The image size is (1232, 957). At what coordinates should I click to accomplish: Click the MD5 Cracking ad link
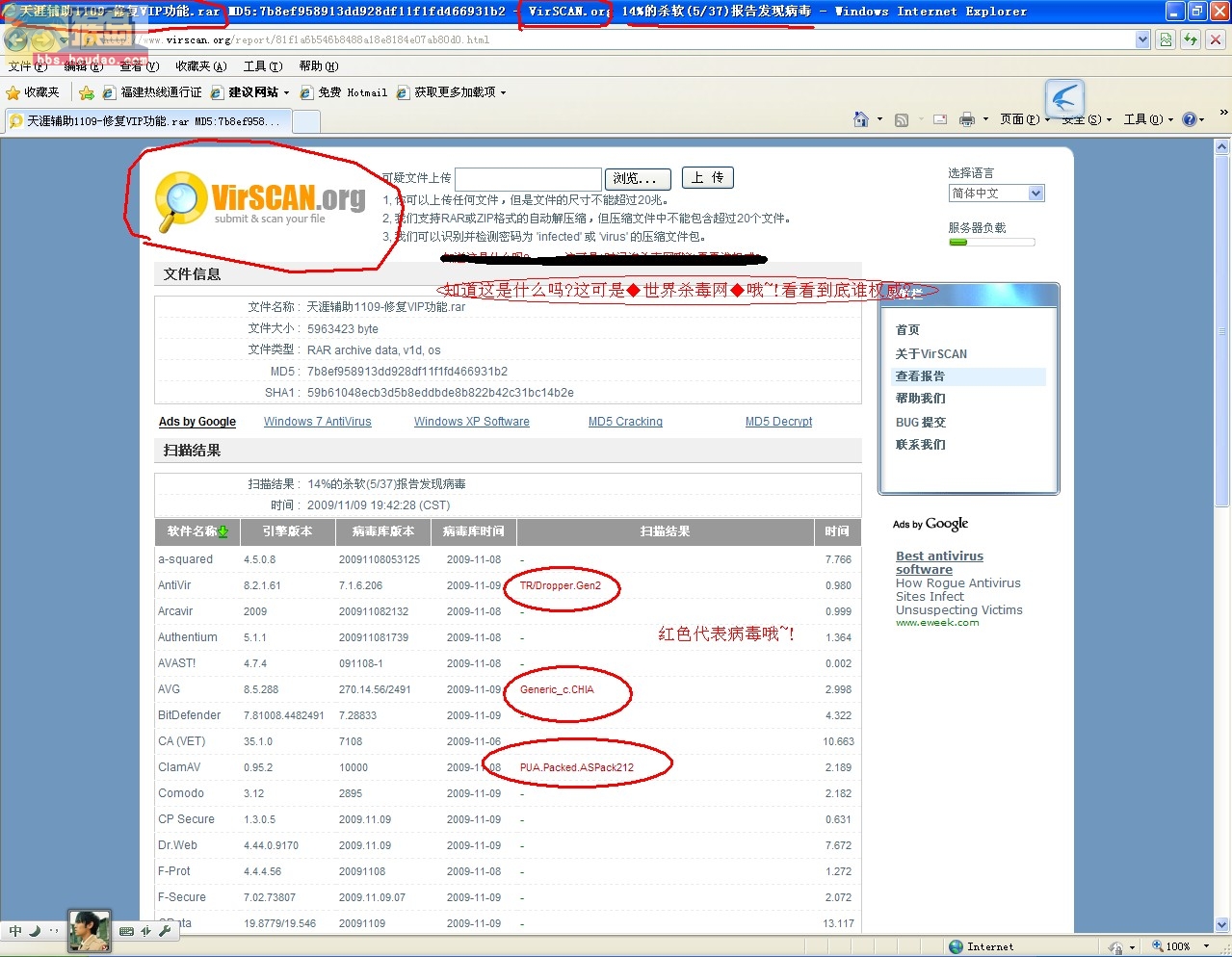pyautogui.click(x=625, y=422)
